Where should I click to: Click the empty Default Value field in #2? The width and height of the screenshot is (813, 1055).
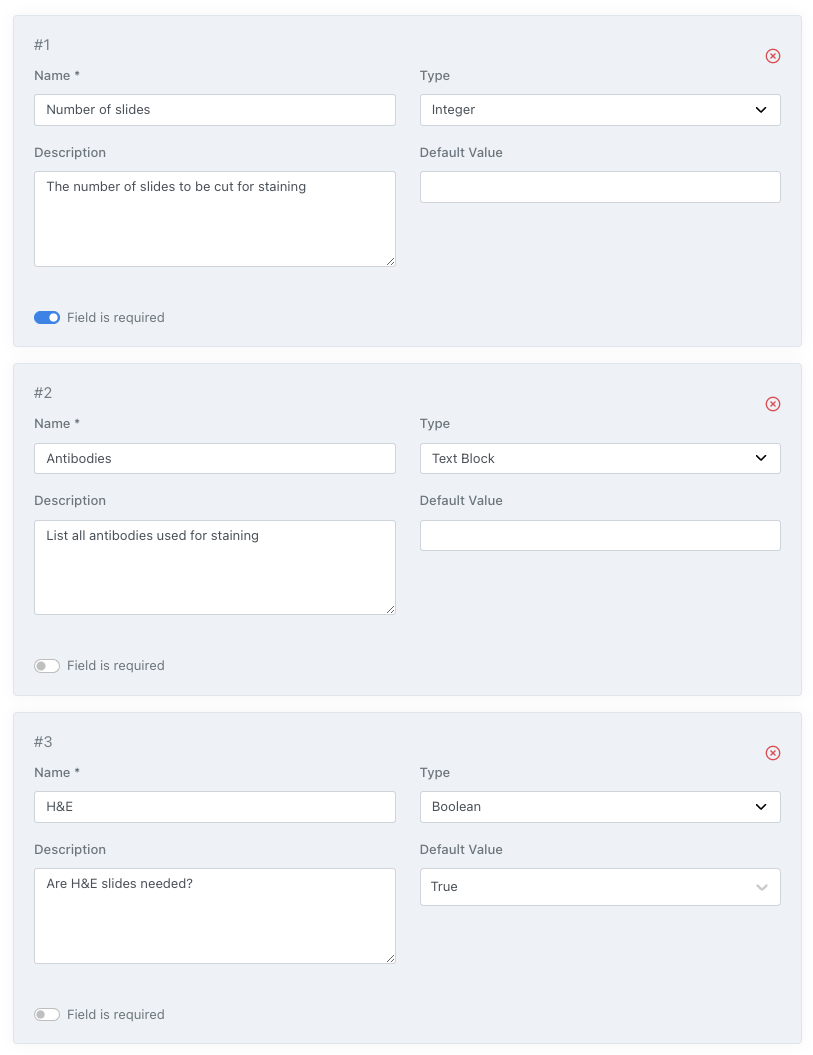[x=600, y=535]
